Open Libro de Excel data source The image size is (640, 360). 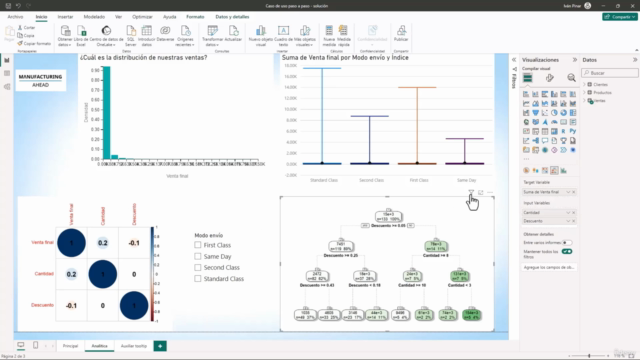coord(81,35)
